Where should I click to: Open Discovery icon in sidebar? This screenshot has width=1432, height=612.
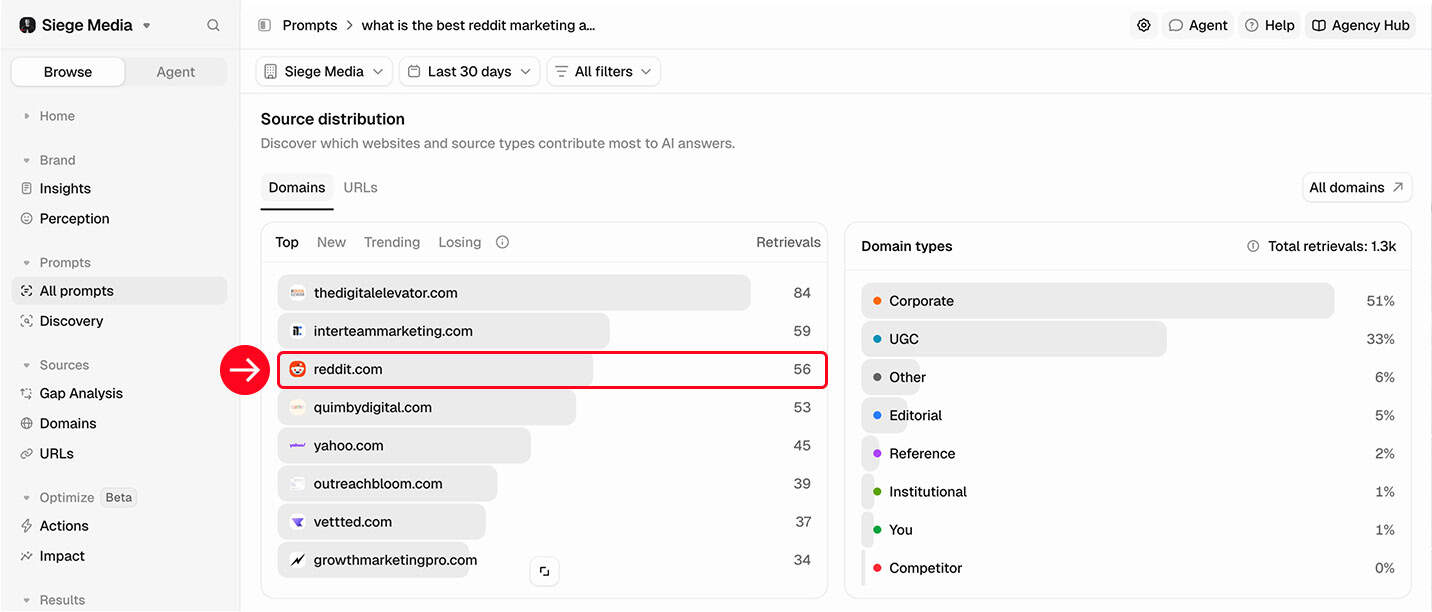tap(27, 321)
